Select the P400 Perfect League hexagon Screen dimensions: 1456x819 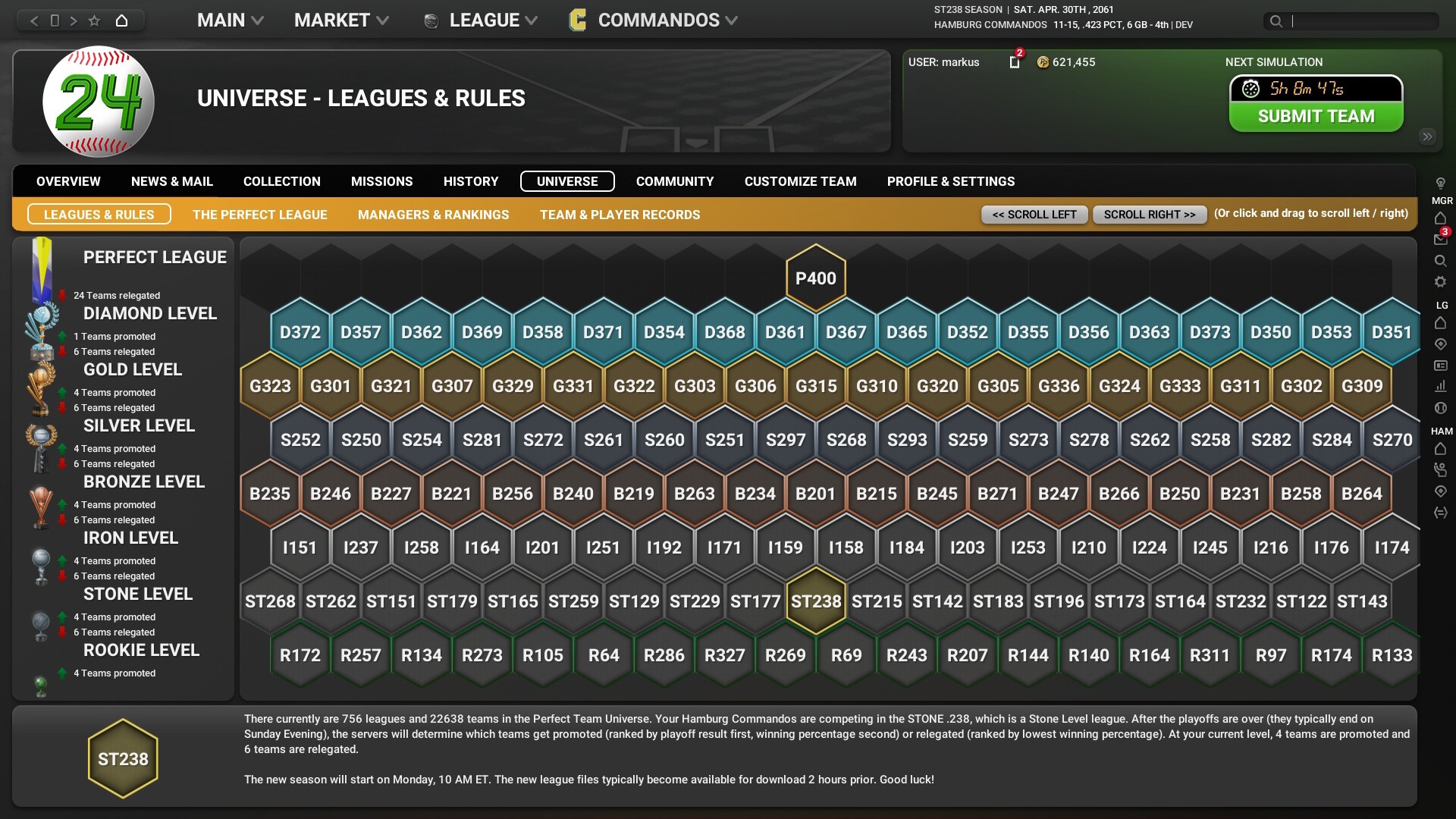point(815,278)
